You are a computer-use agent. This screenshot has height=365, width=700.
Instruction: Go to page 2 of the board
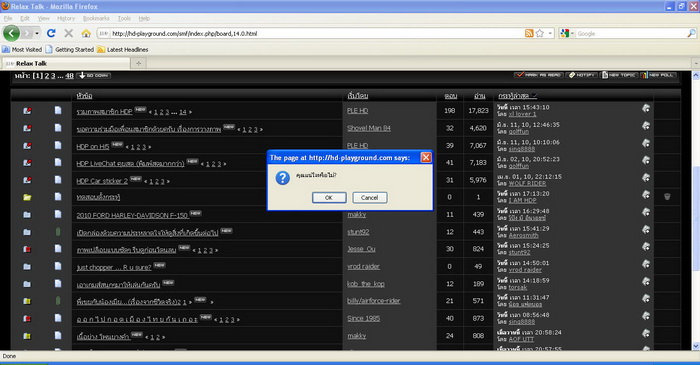click(x=46, y=76)
